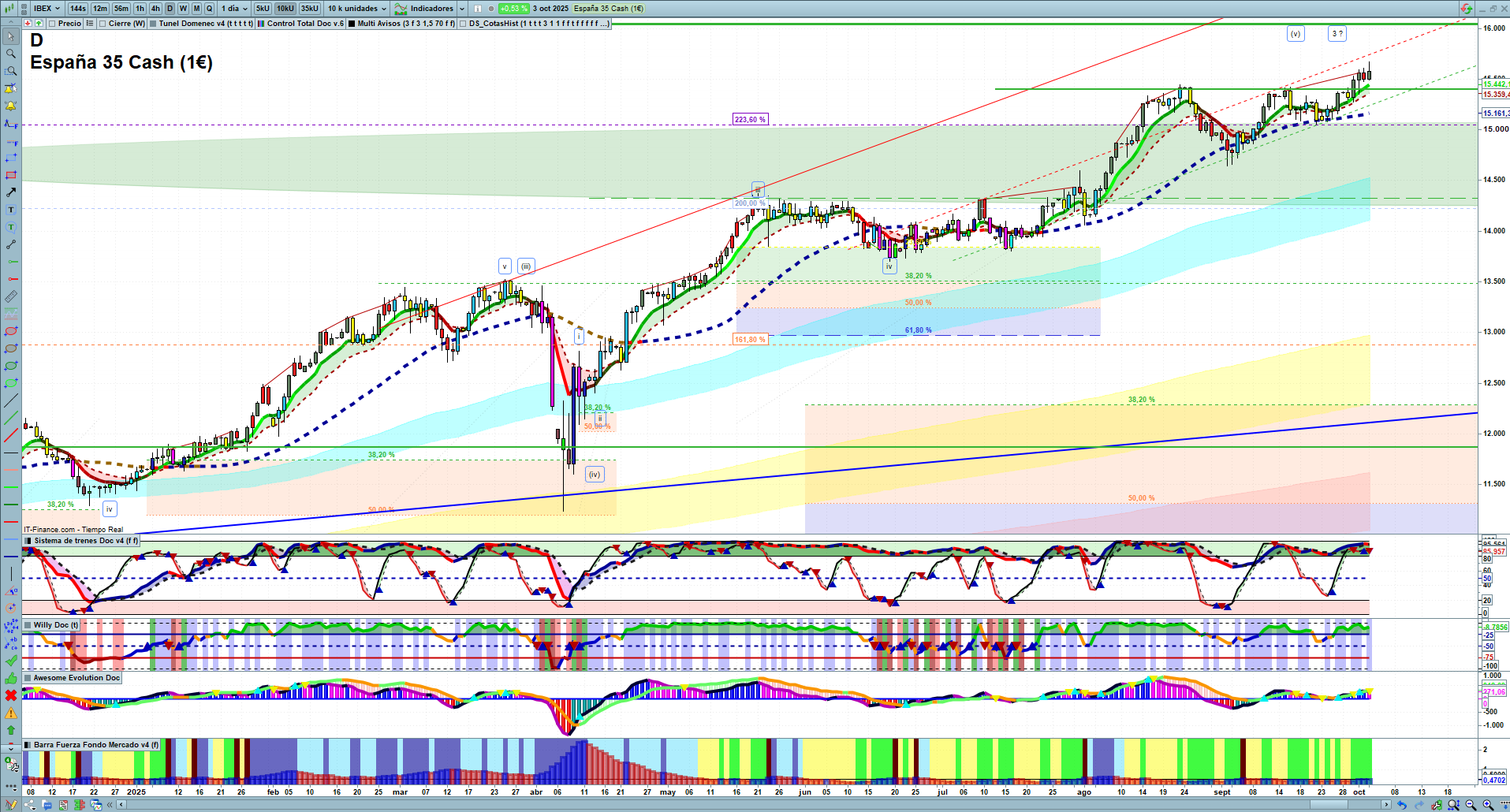Click the orange warning triangle icon

tap(11, 713)
